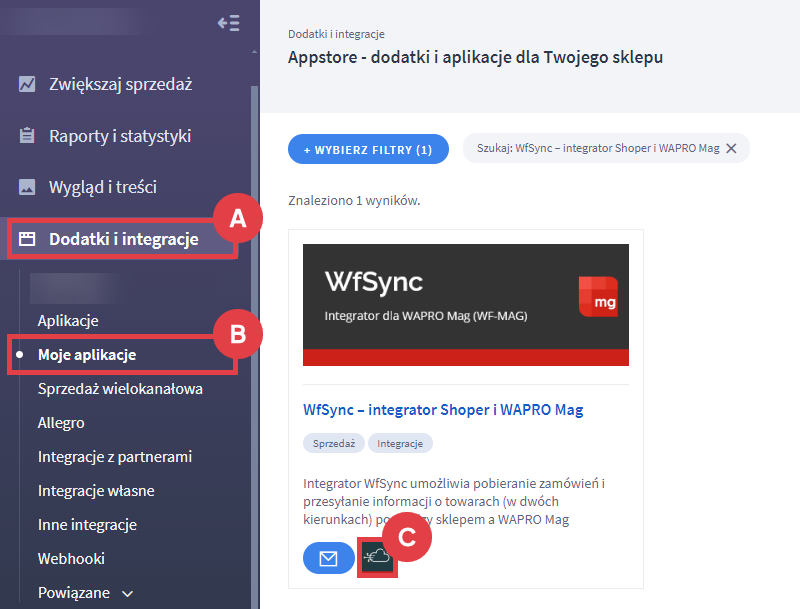Collapse the sidebar using the double-chevron icon

pyautogui.click(x=228, y=23)
